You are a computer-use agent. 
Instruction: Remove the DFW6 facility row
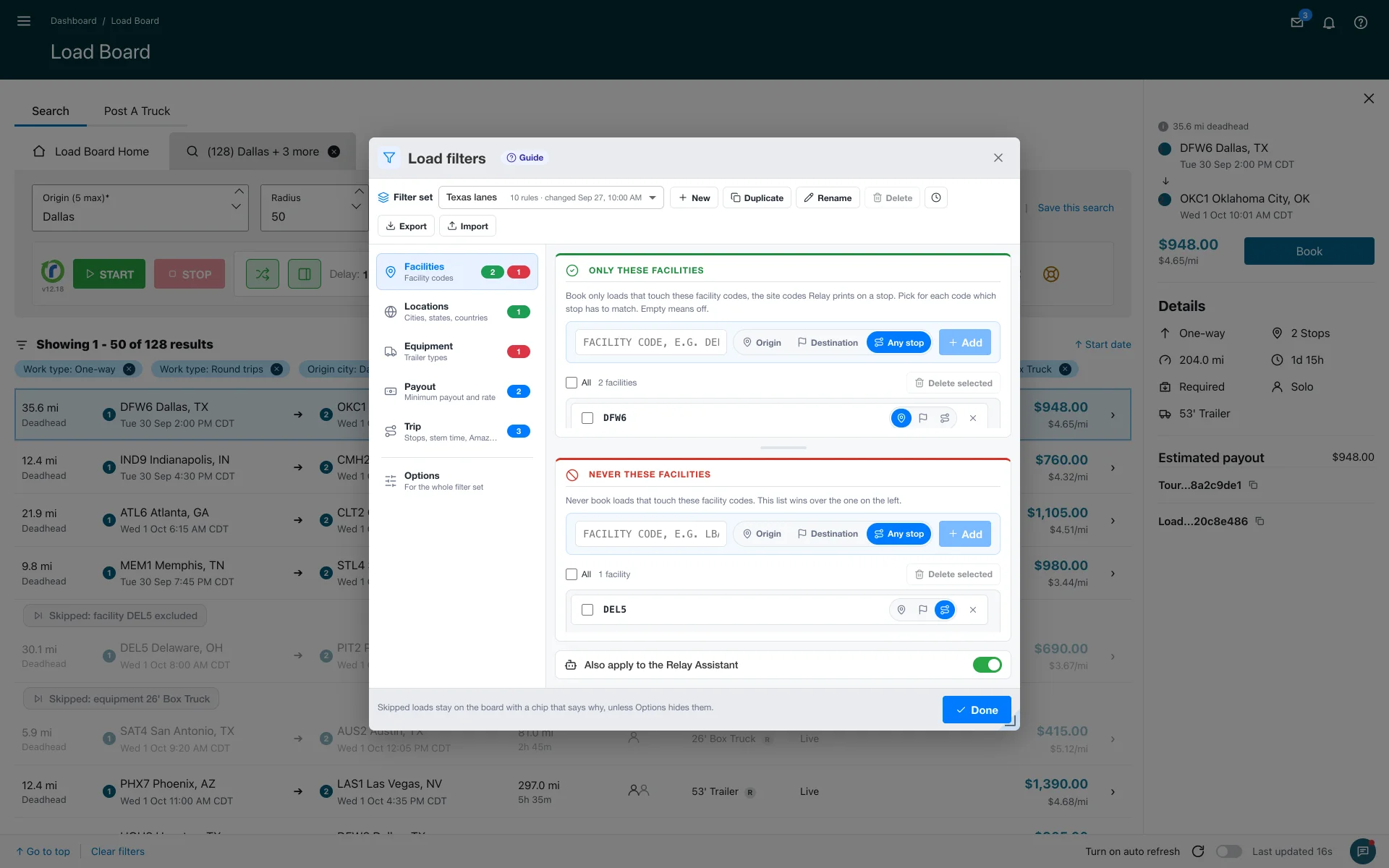point(973,418)
